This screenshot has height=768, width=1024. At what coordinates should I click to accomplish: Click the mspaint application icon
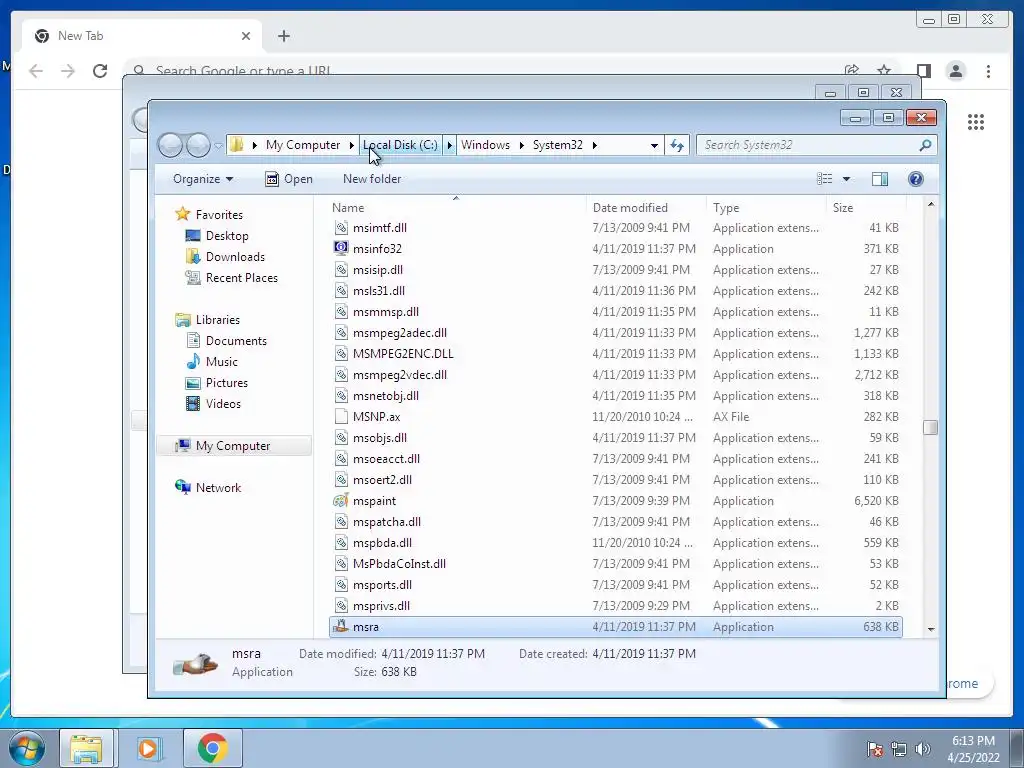click(x=341, y=500)
